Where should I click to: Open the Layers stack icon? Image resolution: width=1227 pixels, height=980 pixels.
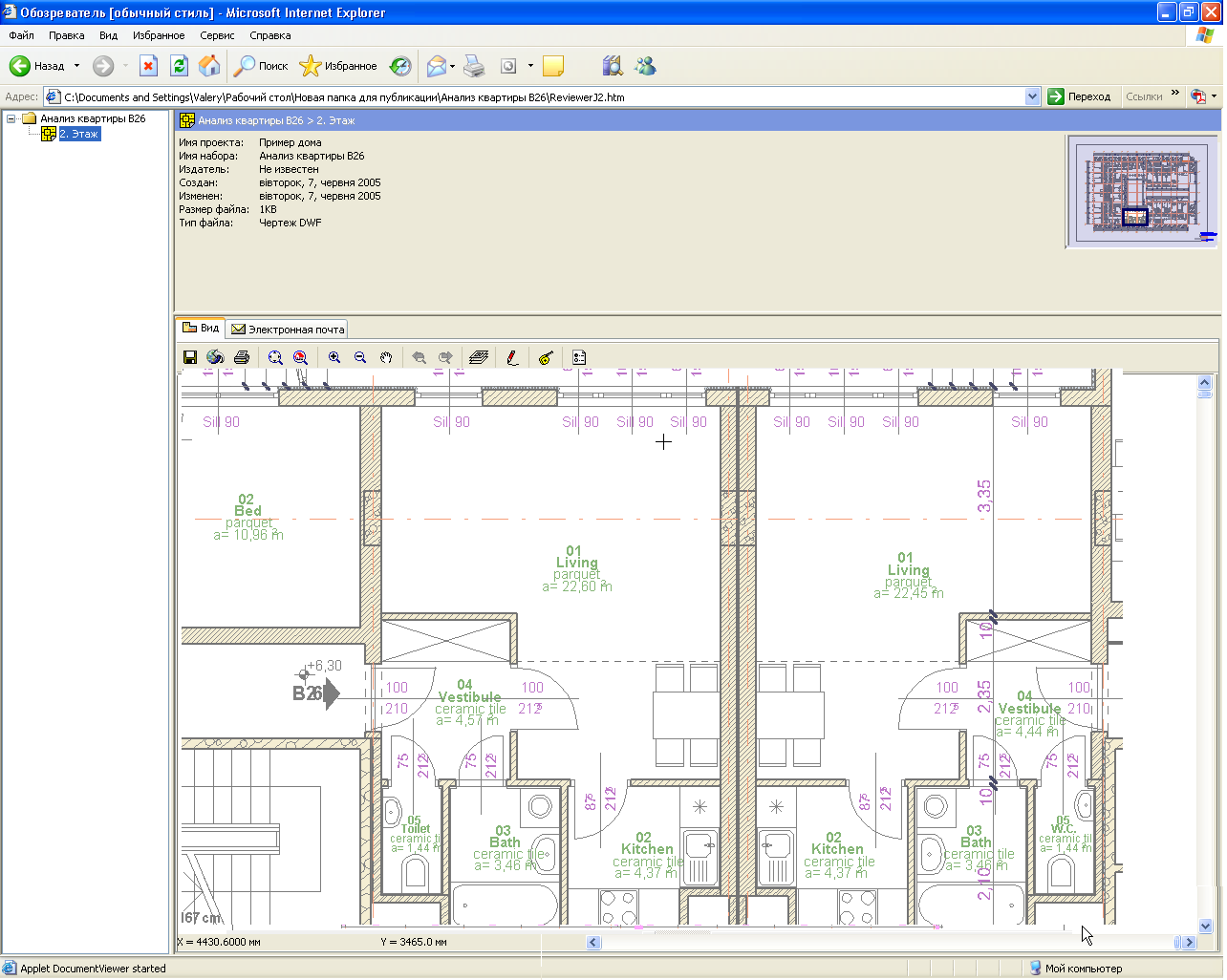480,357
